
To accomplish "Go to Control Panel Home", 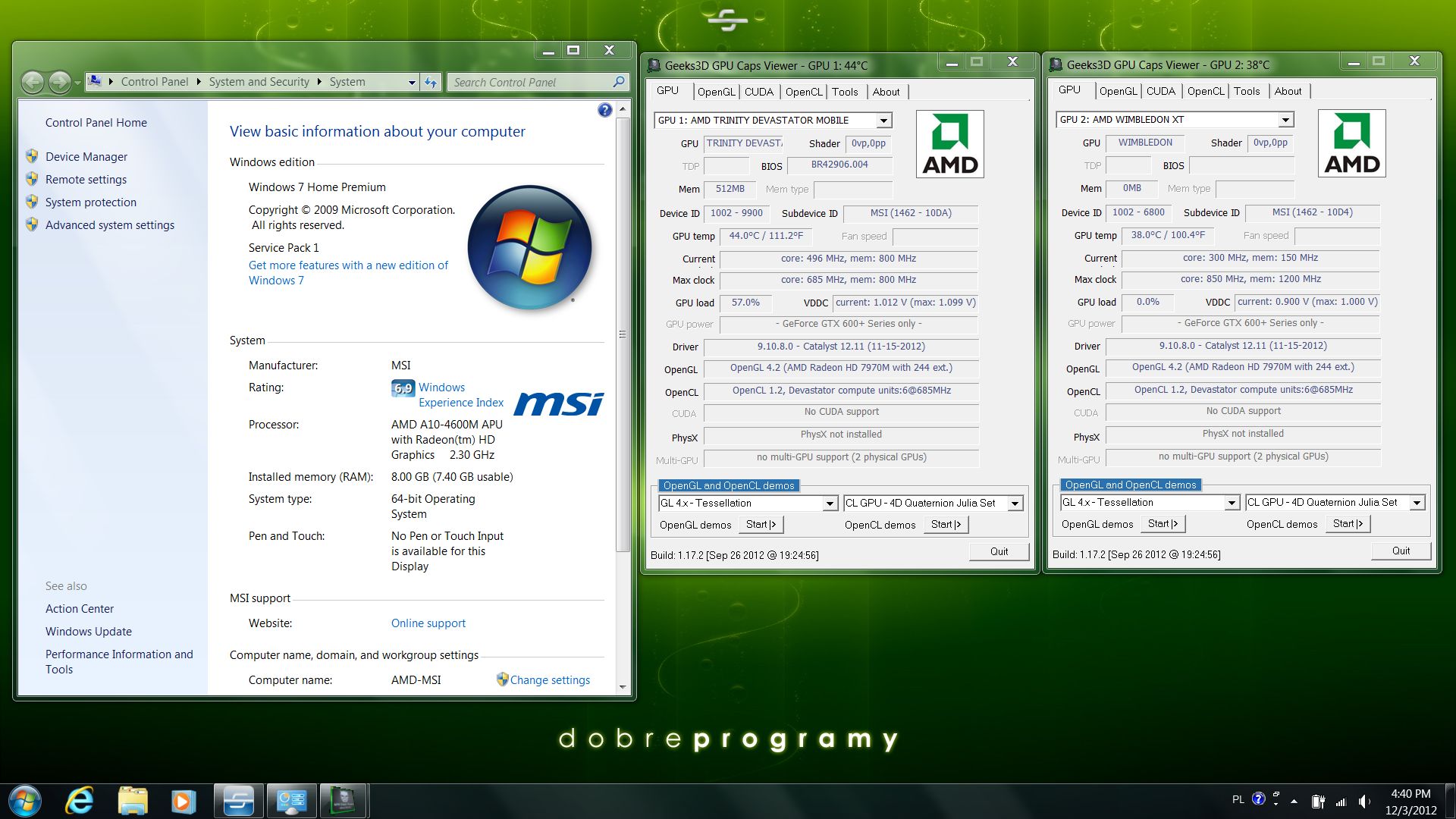I will point(96,123).
